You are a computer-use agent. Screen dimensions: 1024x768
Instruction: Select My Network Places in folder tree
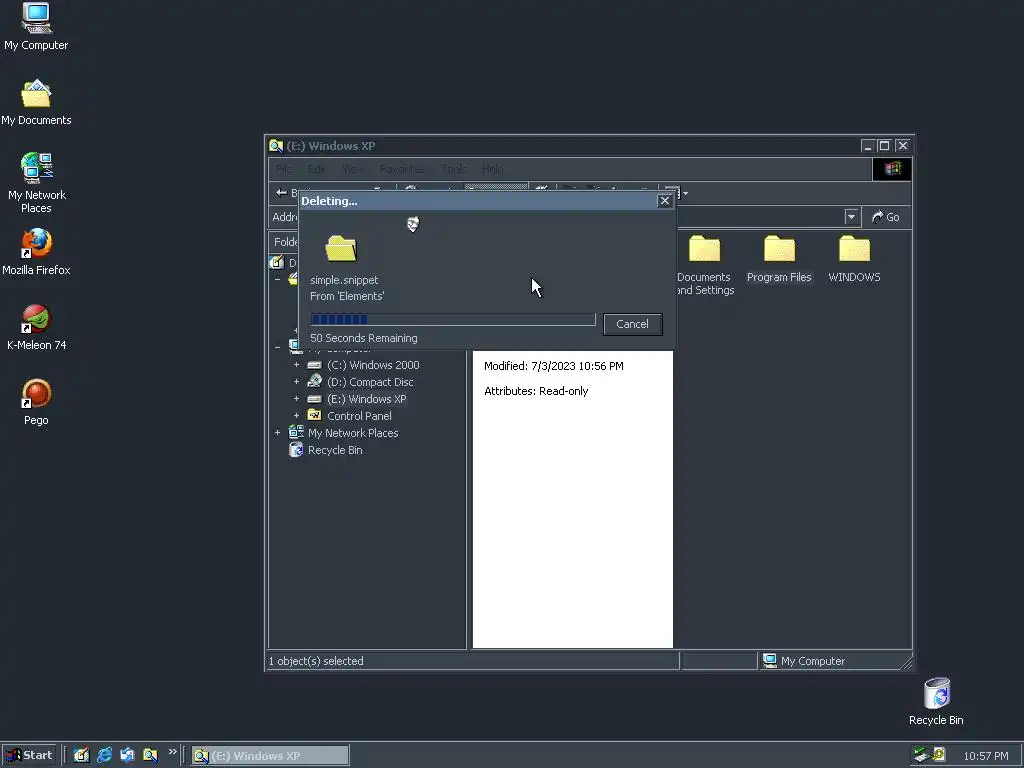pyautogui.click(x=353, y=433)
